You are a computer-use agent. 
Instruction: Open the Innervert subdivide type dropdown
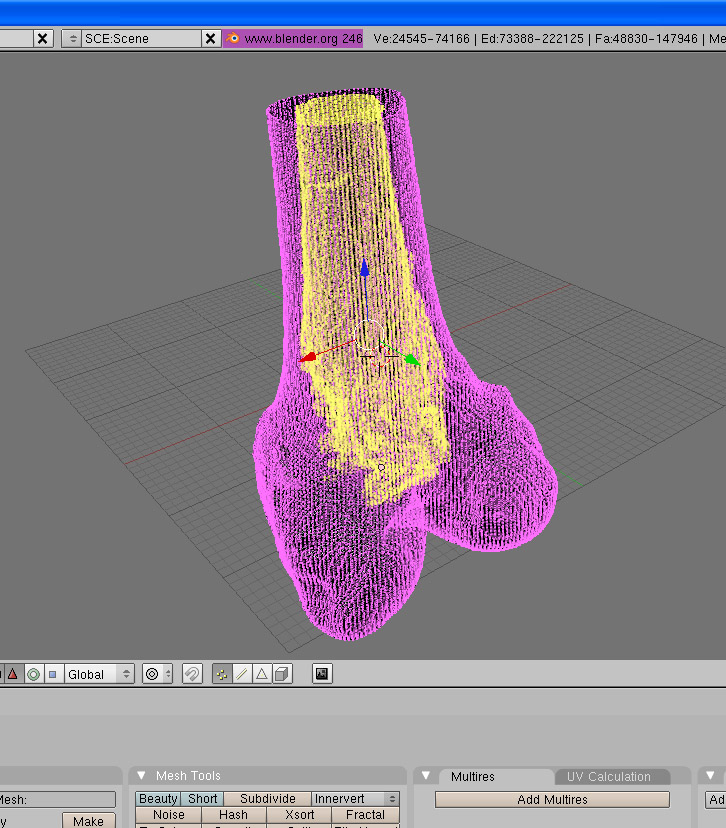pos(355,798)
